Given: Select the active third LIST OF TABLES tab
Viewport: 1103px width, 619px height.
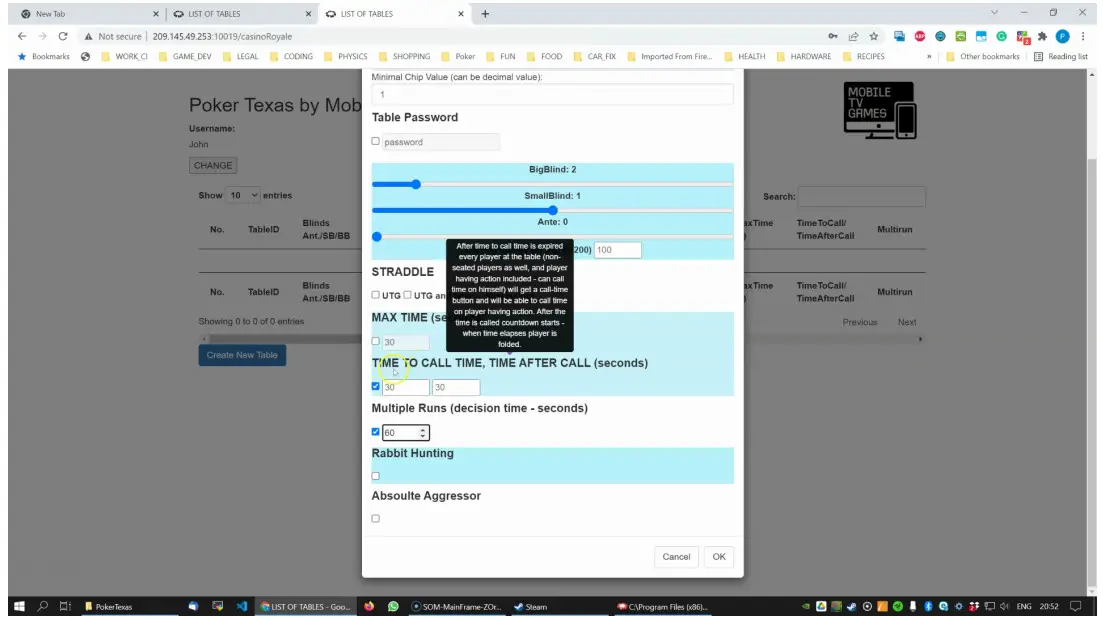Looking at the screenshot, I should click(394, 13).
